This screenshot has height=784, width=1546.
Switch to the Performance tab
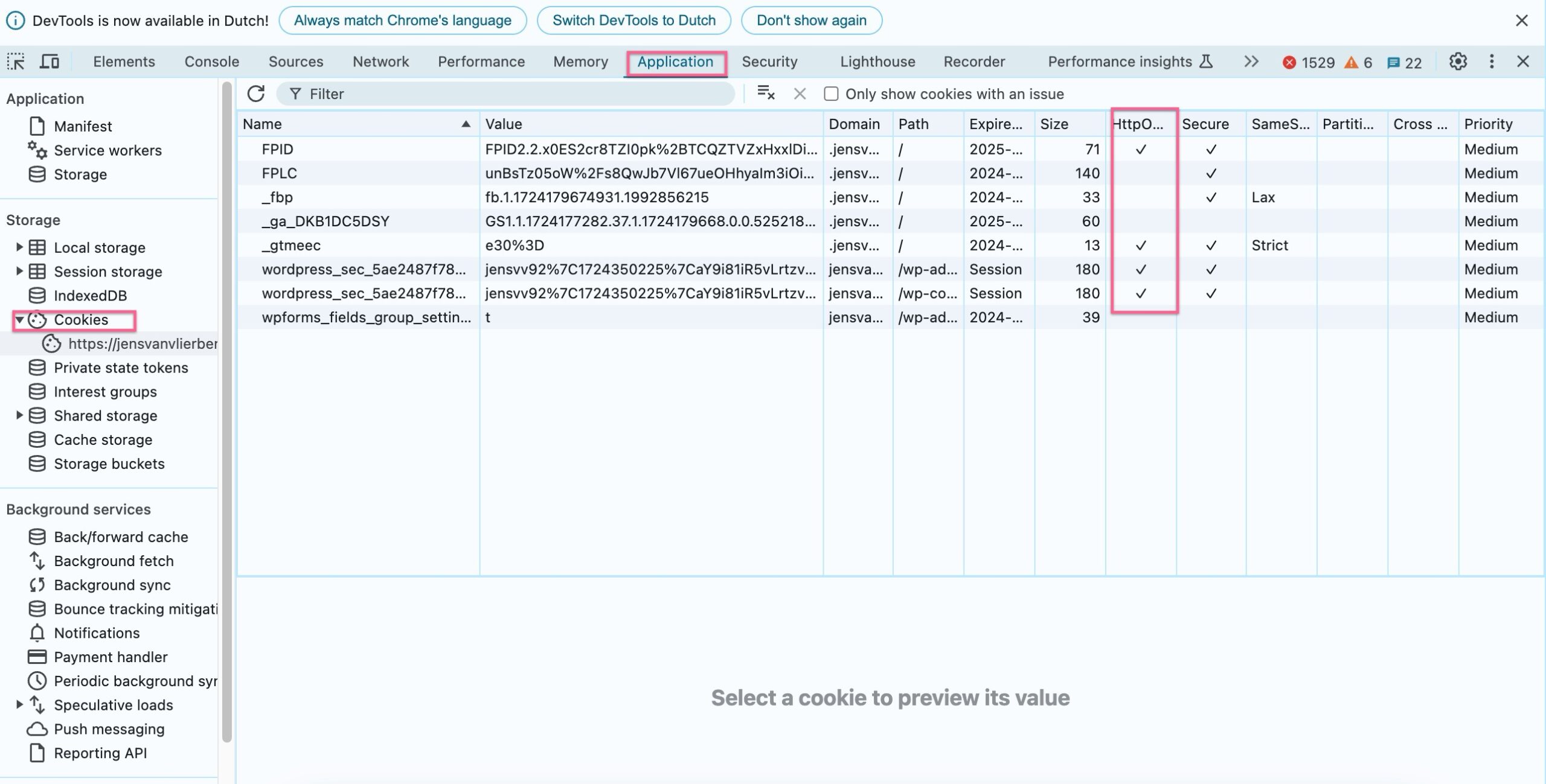481,62
